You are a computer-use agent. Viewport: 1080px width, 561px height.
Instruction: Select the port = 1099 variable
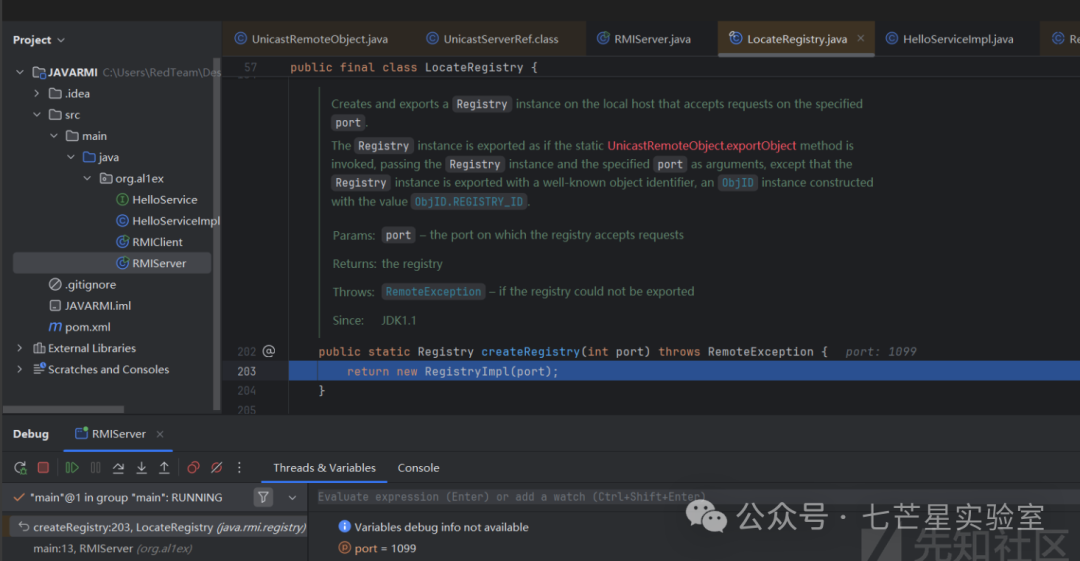377,549
